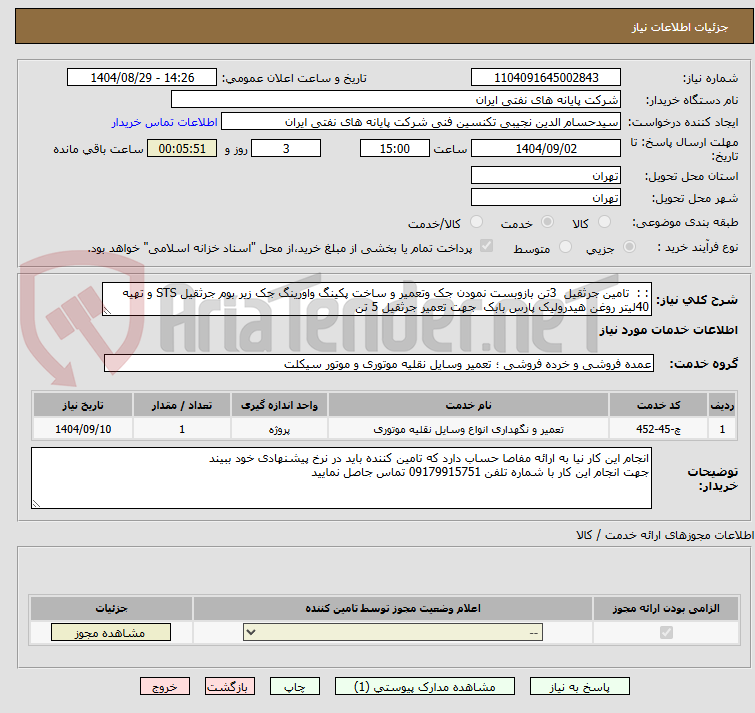
Task: Click the remaining days field showing 3
Action: [286, 148]
